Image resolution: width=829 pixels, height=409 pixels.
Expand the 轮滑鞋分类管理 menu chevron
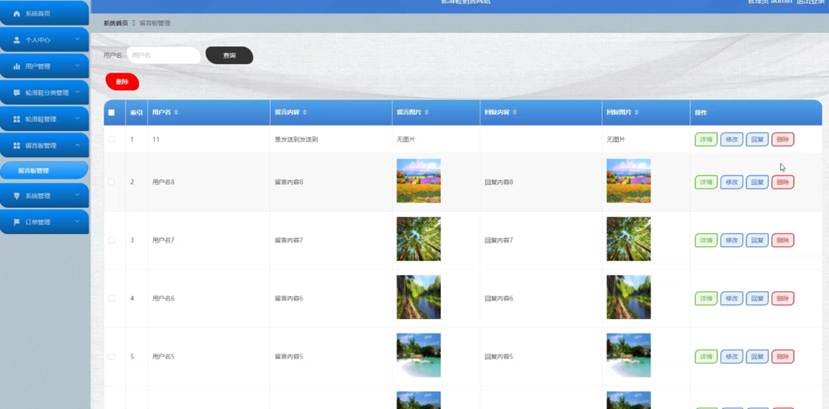[78, 92]
